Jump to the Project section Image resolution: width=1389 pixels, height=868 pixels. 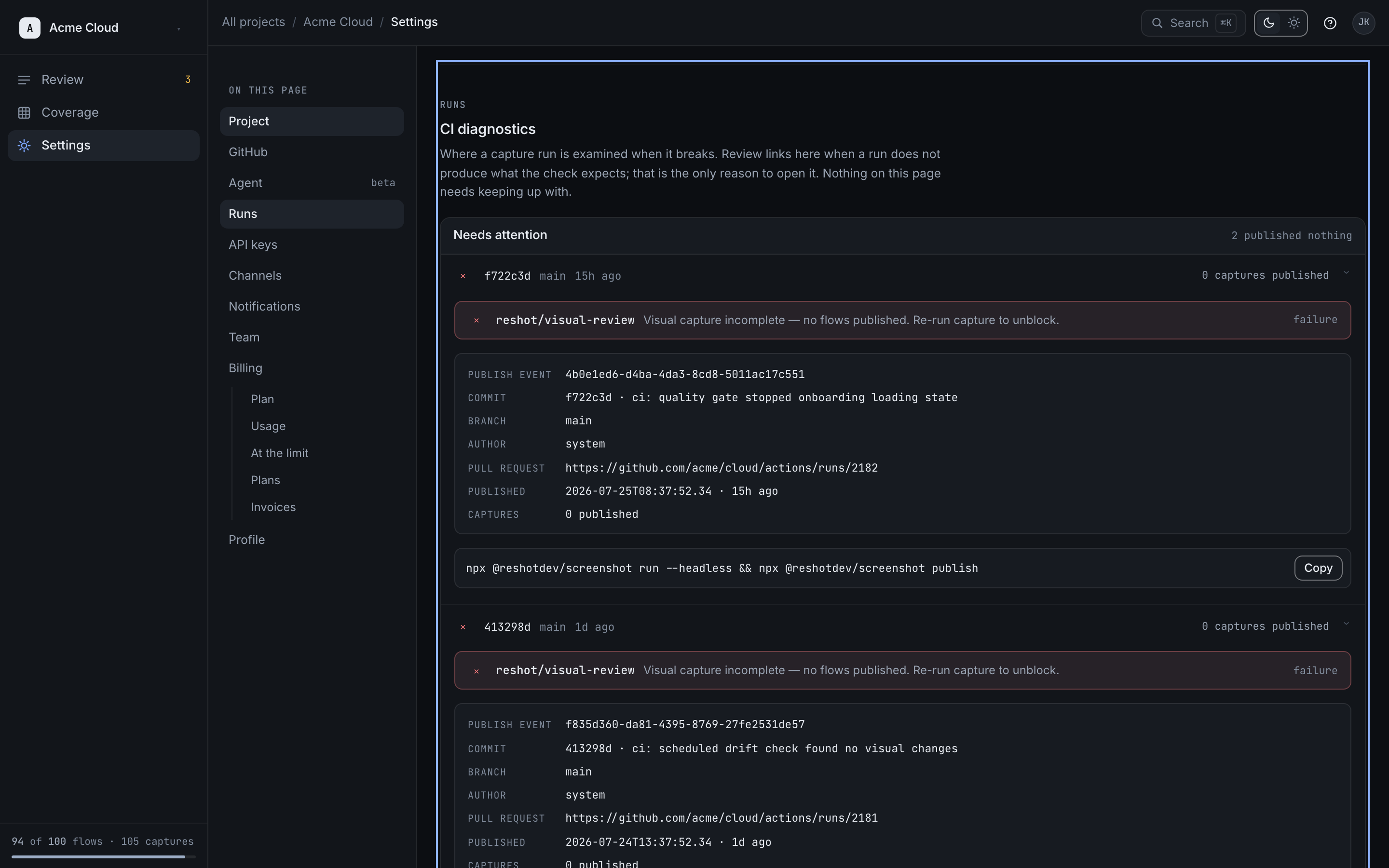click(312, 121)
